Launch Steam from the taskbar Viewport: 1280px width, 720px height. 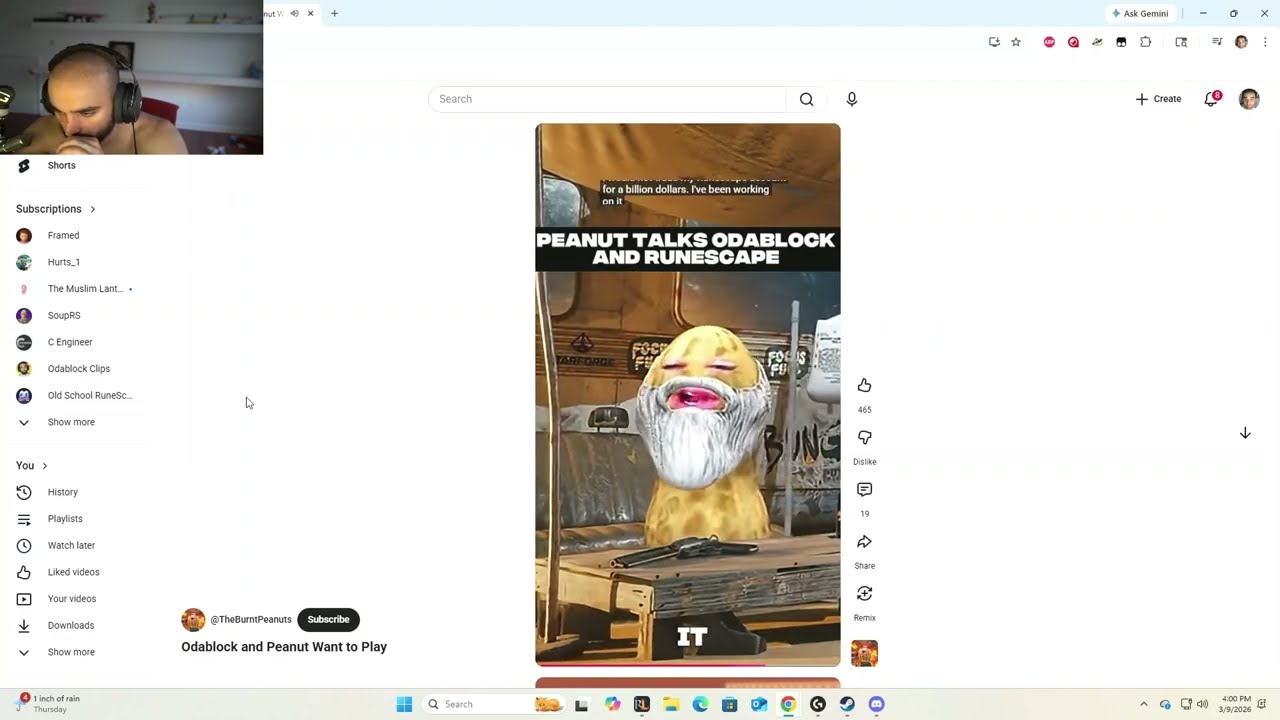click(847, 704)
